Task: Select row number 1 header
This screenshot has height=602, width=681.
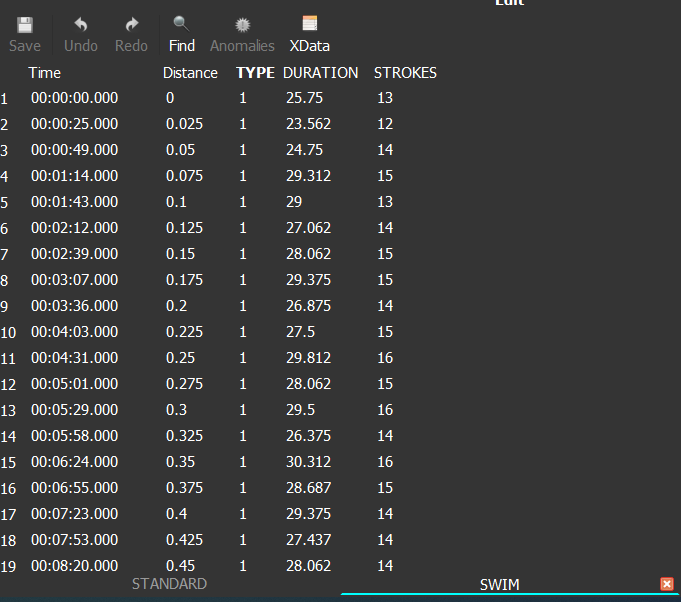Action: point(4,99)
